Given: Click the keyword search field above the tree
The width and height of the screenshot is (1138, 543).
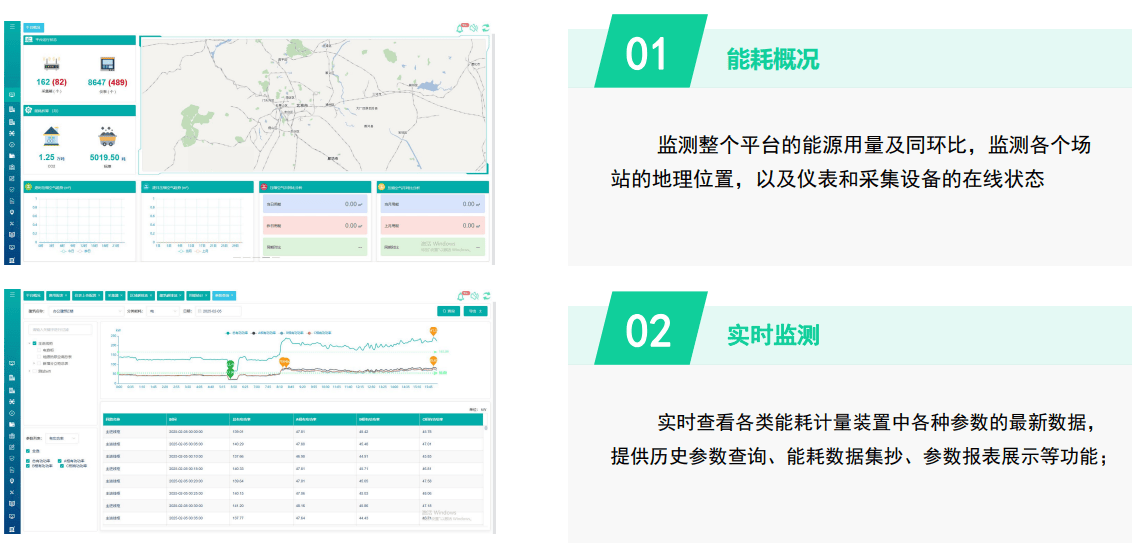Looking at the screenshot, I should [x=60, y=329].
